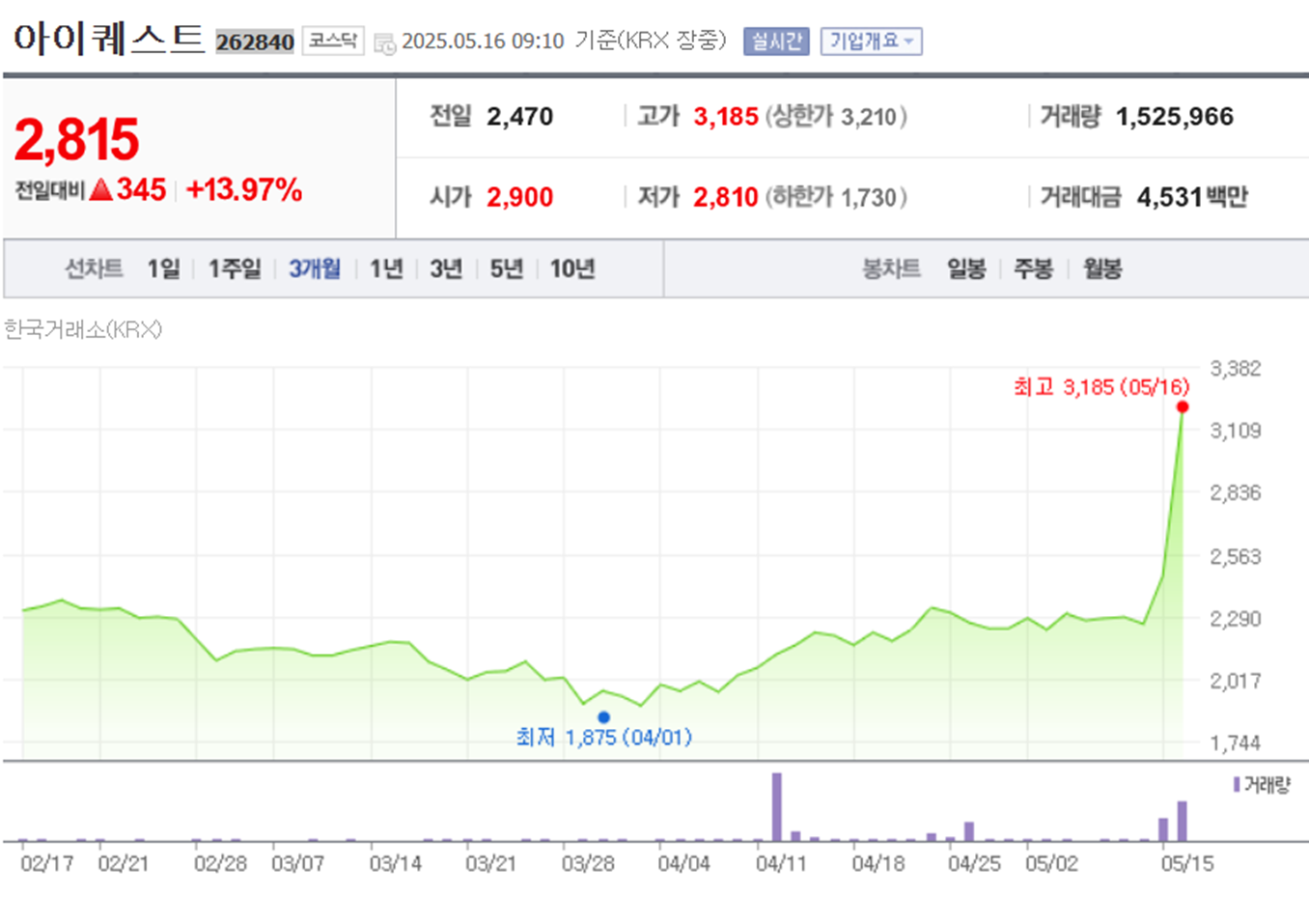The image size is (1309, 924).
Task: Open the 기업개요 dropdown
Action: tap(871, 42)
